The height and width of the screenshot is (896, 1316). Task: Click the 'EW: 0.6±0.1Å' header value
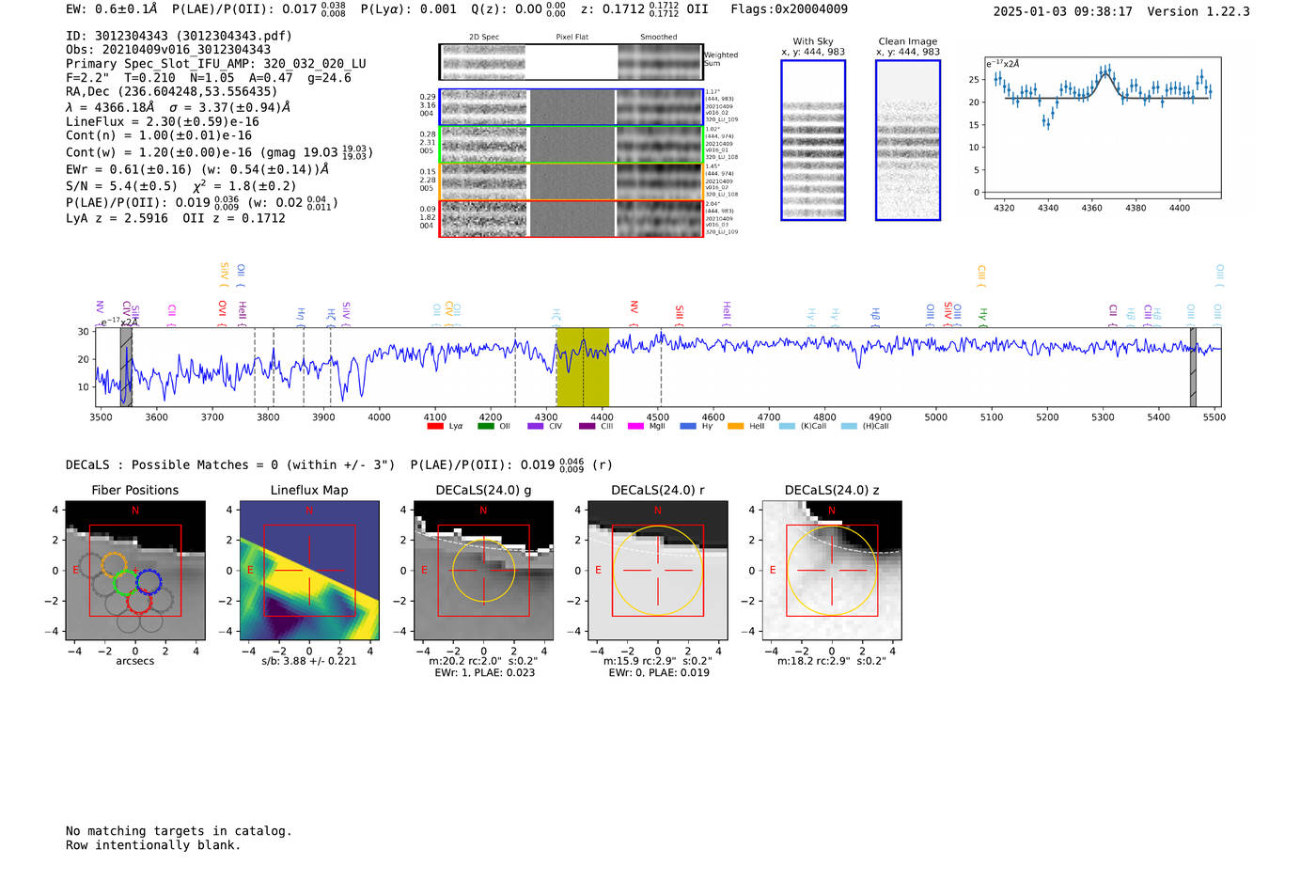coord(112,9)
